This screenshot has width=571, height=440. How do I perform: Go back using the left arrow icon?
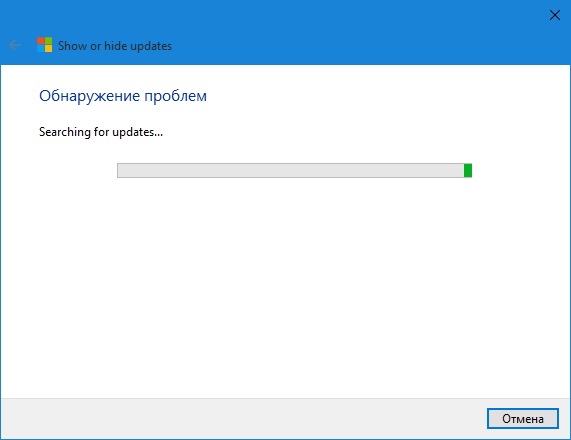pos(15,45)
